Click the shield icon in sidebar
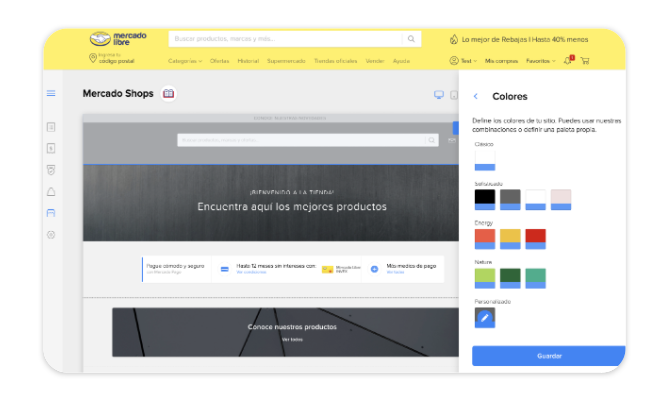Image resolution: width=669 pixels, height=401 pixels. (51, 170)
